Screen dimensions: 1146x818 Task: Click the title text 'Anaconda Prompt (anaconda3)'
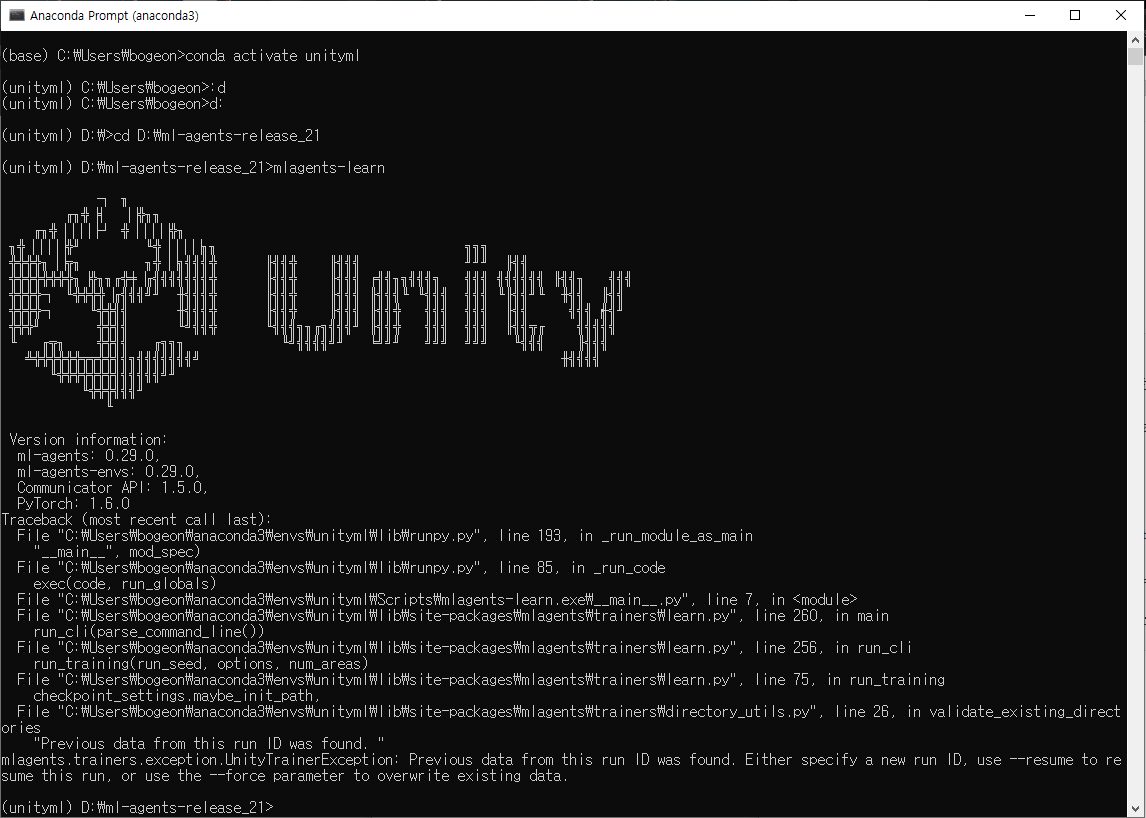coord(114,15)
